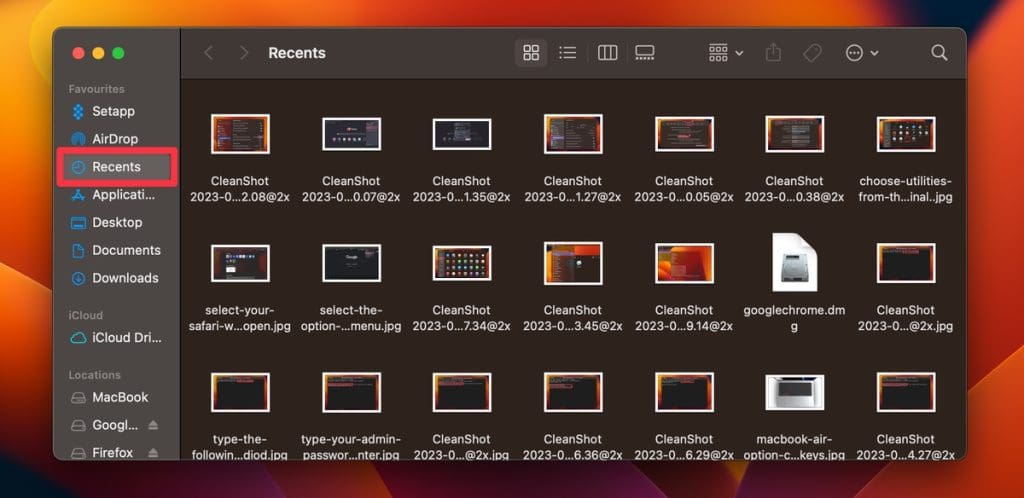
Task: Open the More actions ellipsis menu
Action: (861, 53)
